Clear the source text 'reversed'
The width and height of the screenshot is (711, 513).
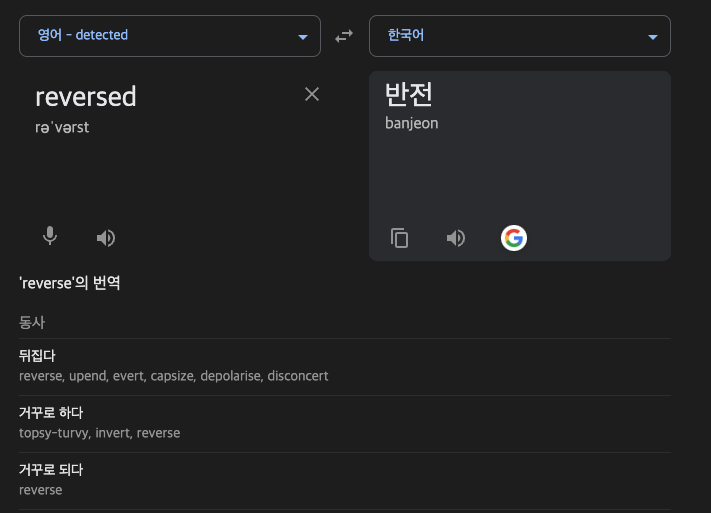pos(312,94)
